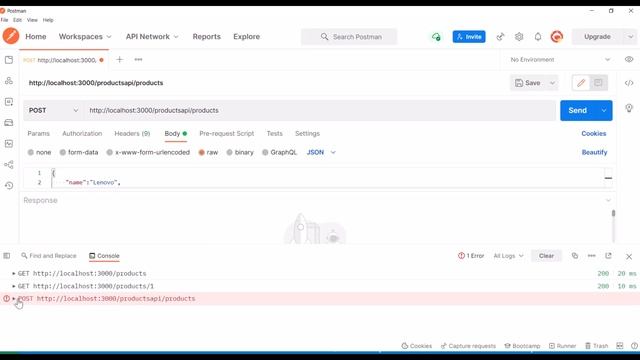Pop out the console to a new window
The image size is (640, 360).
[x=608, y=256]
